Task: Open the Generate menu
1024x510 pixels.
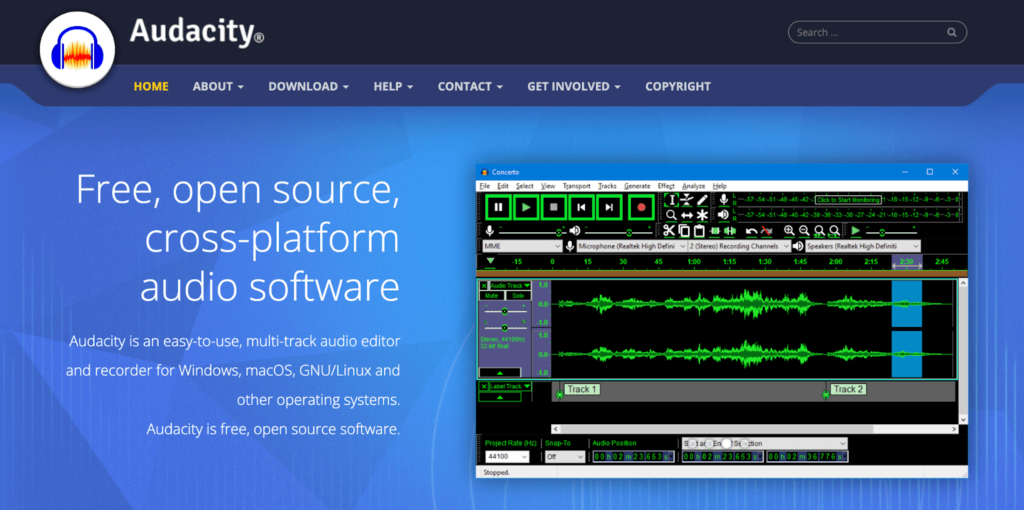Action: coord(637,186)
